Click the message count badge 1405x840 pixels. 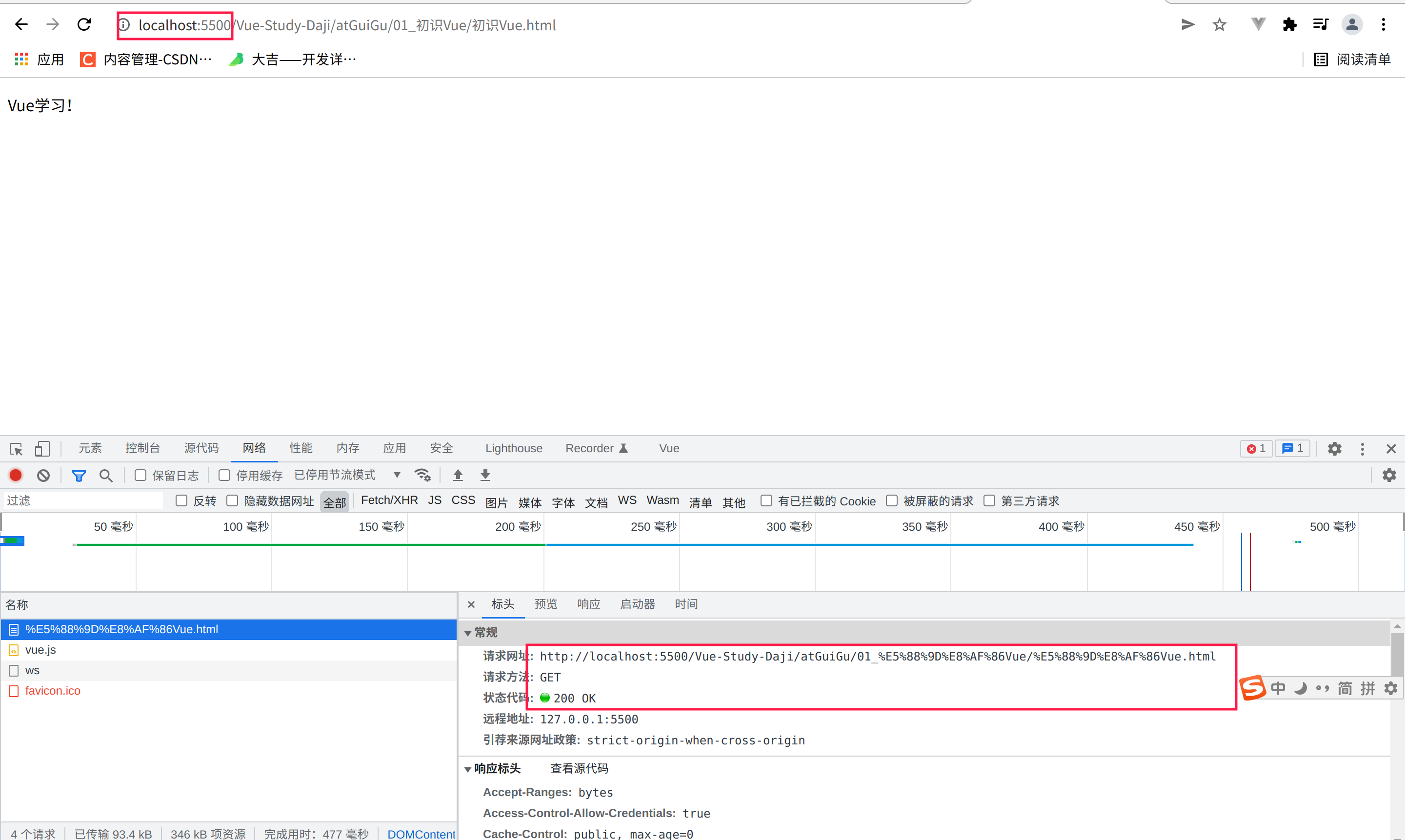click(x=1292, y=448)
